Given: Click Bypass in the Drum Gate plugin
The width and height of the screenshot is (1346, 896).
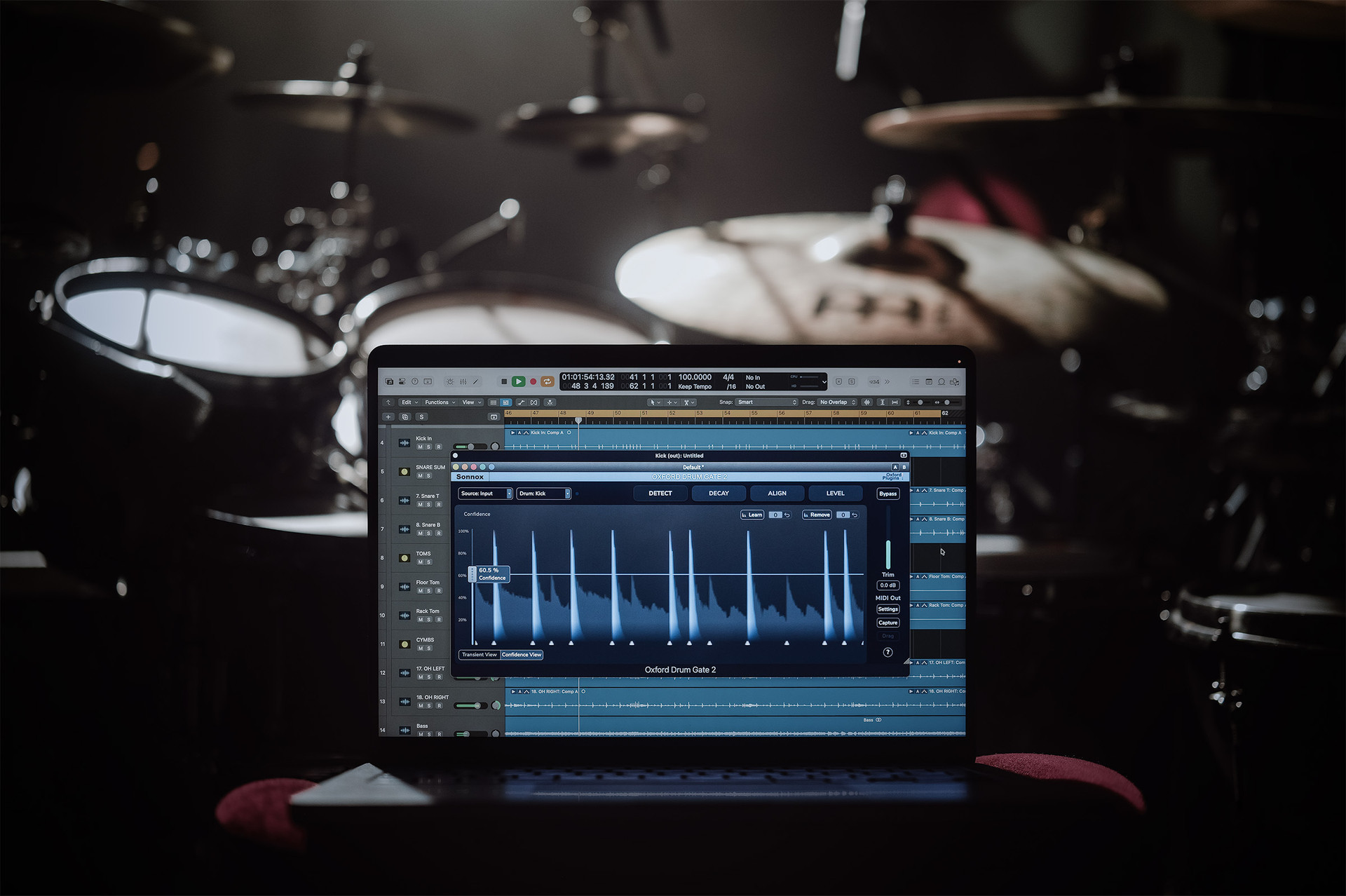Looking at the screenshot, I should pos(888,494).
